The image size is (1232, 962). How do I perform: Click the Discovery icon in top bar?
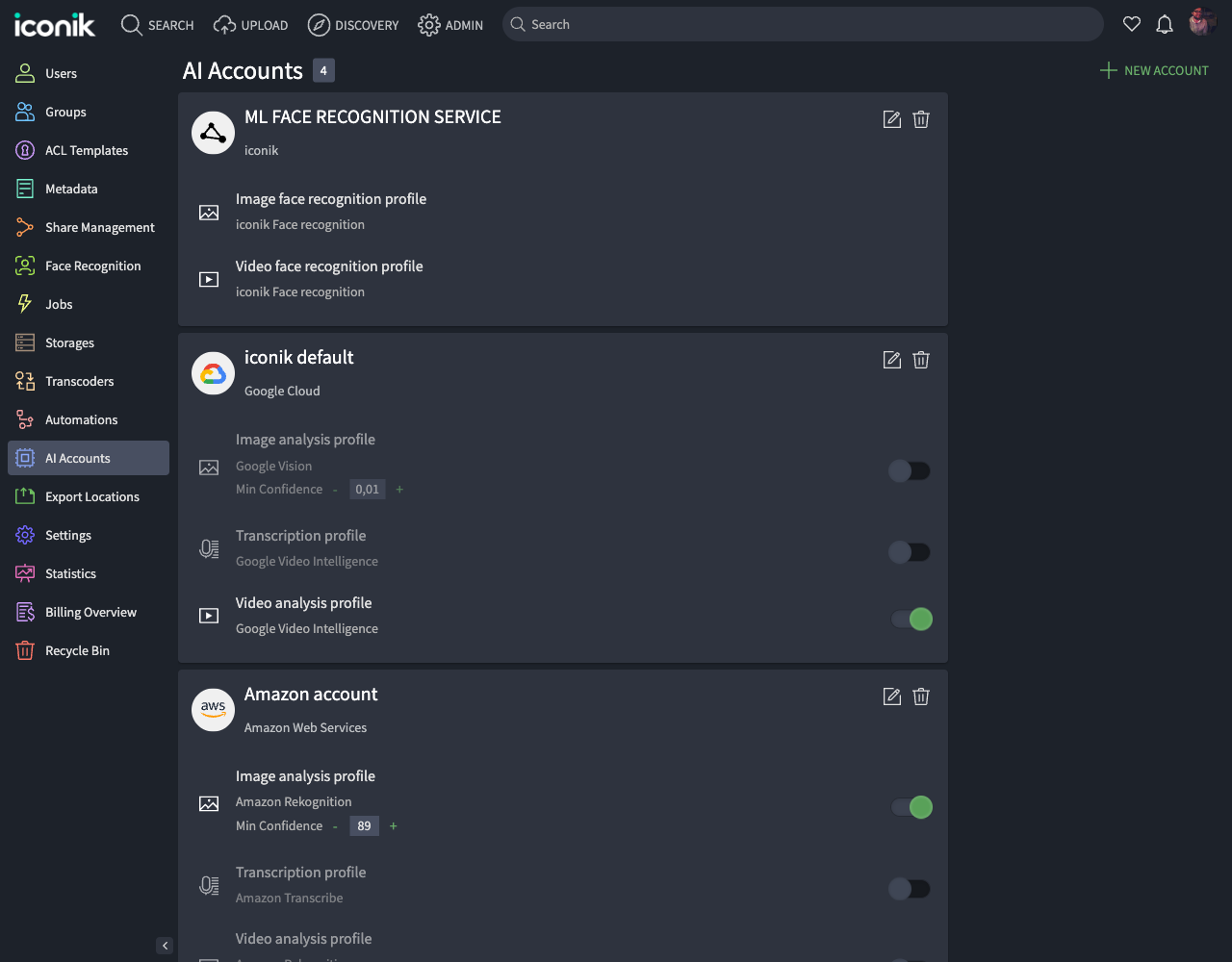pyautogui.click(x=353, y=25)
